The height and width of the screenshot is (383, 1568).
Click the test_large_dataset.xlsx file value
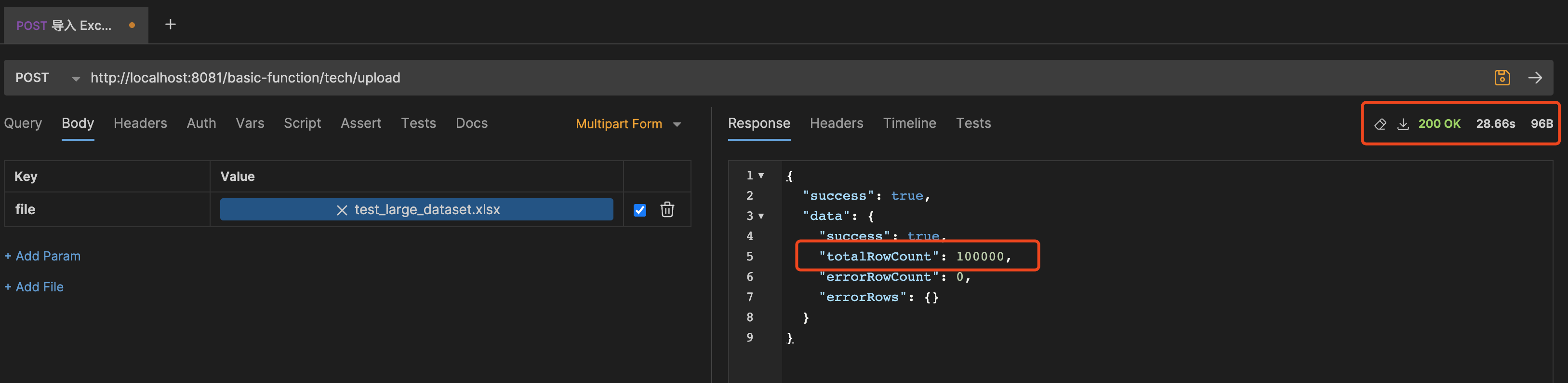tap(417, 209)
